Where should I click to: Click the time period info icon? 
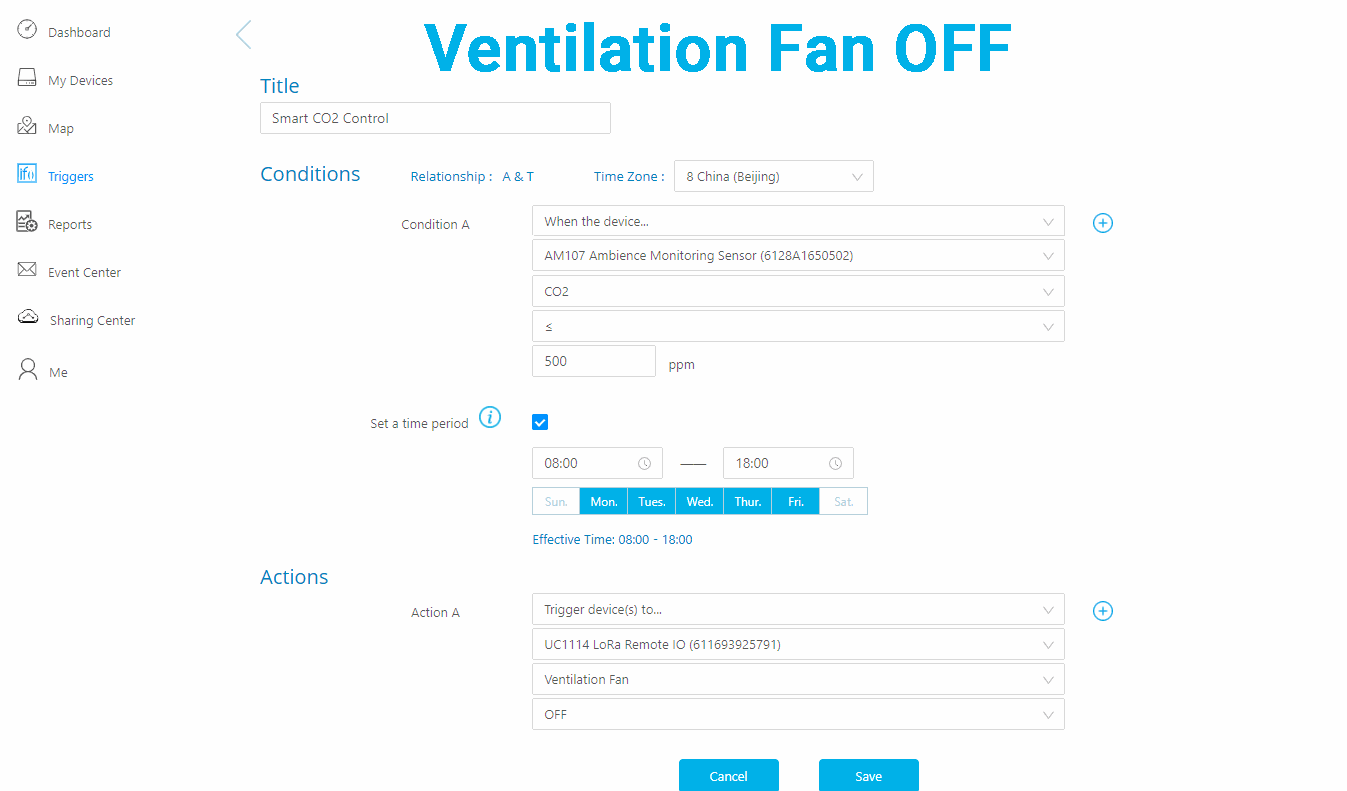click(490, 418)
